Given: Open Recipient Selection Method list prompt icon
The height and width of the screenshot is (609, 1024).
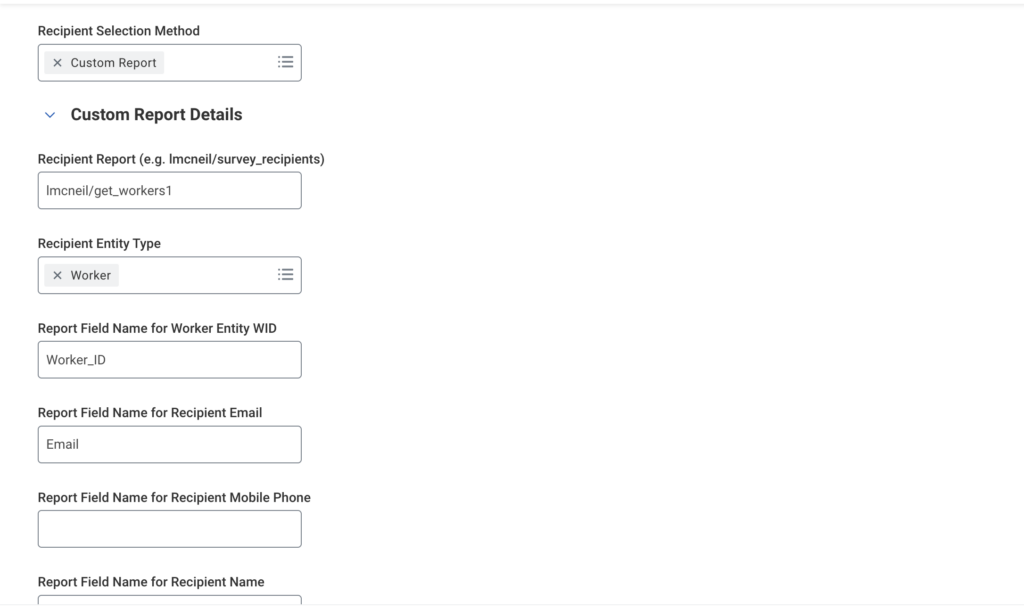Looking at the screenshot, I should point(285,62).
